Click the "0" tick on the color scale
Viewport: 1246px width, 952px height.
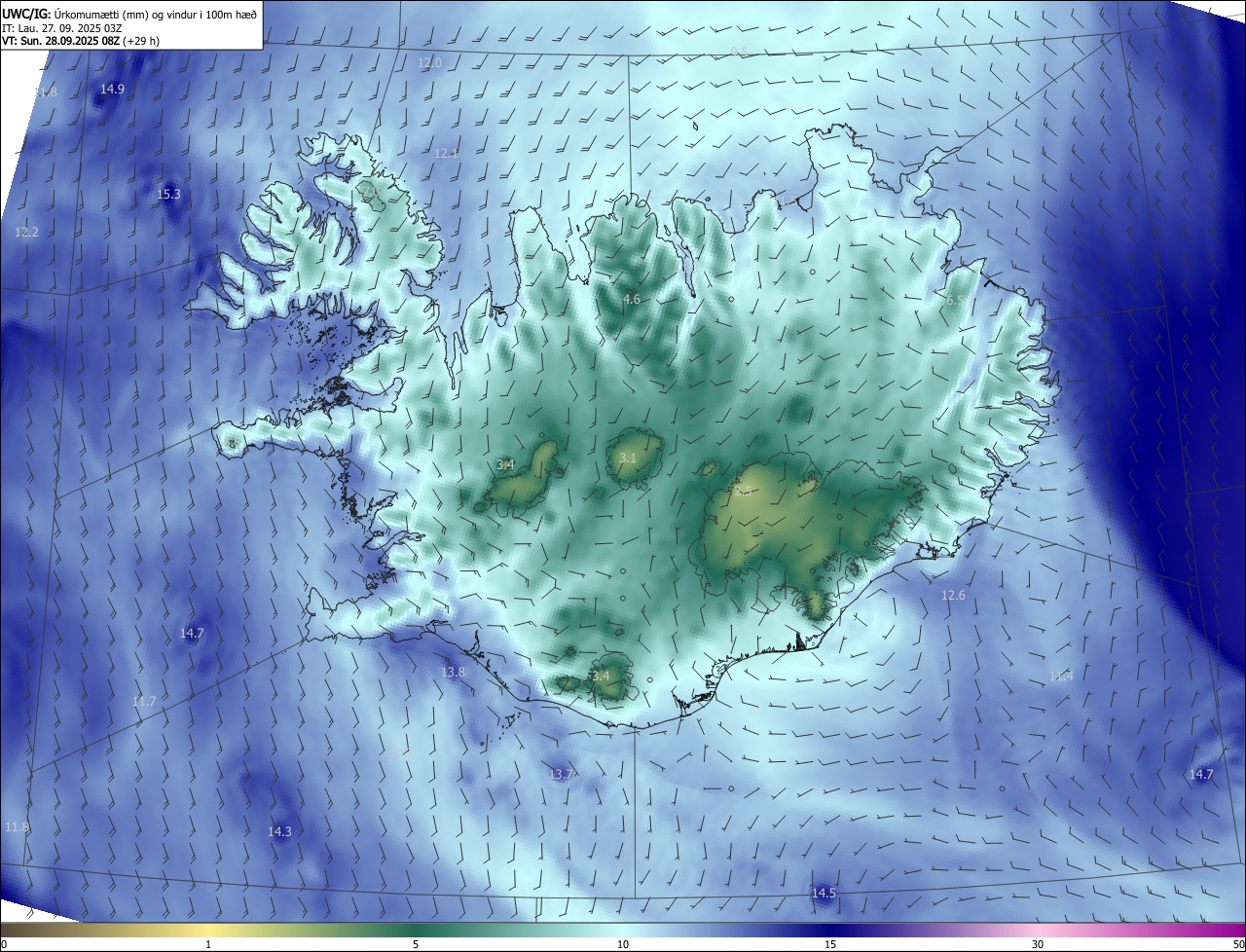tap(4, 944)
